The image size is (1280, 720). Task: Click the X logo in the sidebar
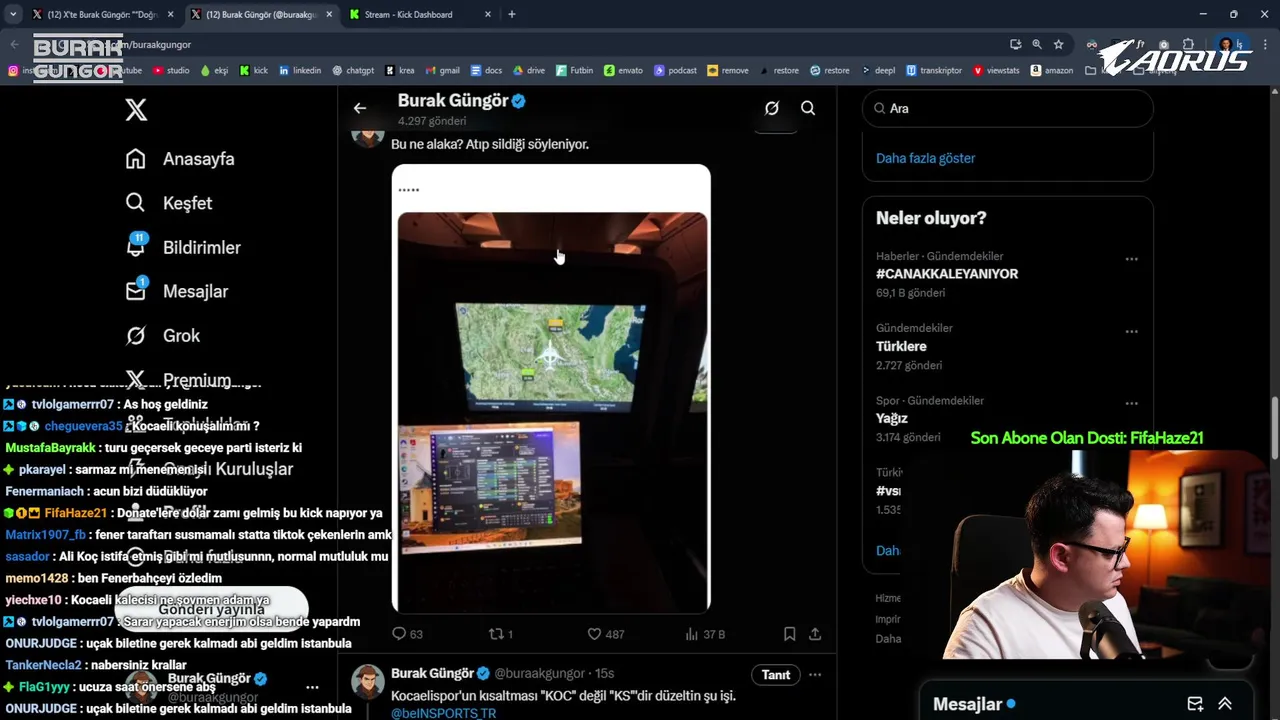136,110
